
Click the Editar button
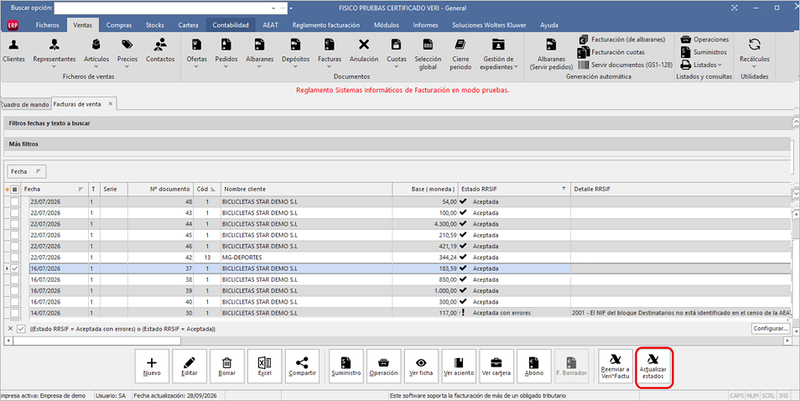(189, 366)
